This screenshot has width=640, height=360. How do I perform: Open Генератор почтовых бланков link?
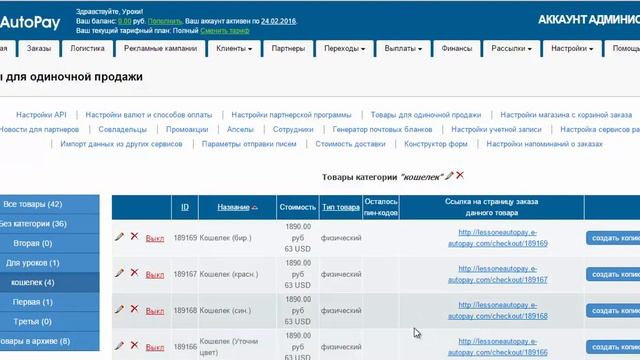pos(382,129)
